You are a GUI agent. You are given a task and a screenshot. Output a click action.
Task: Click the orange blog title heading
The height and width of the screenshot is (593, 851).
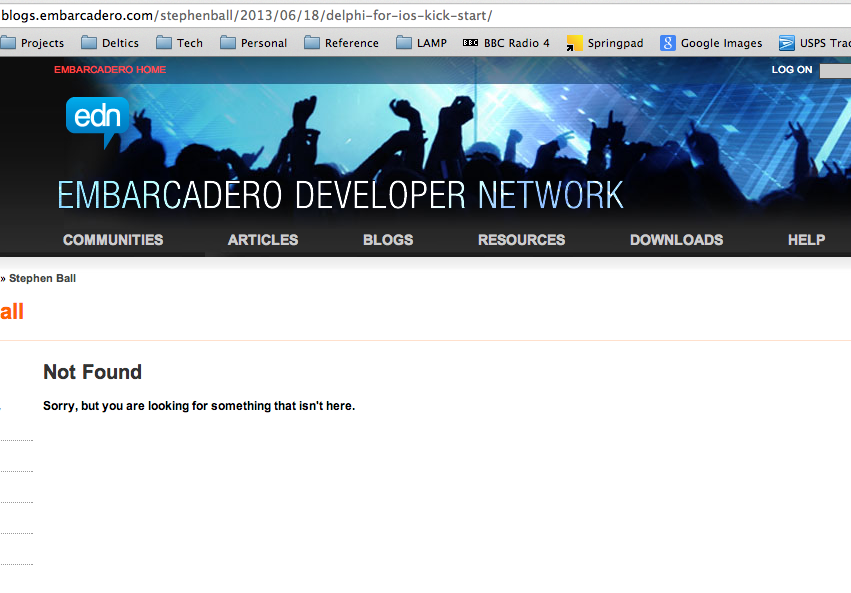(x=11, y=312)
